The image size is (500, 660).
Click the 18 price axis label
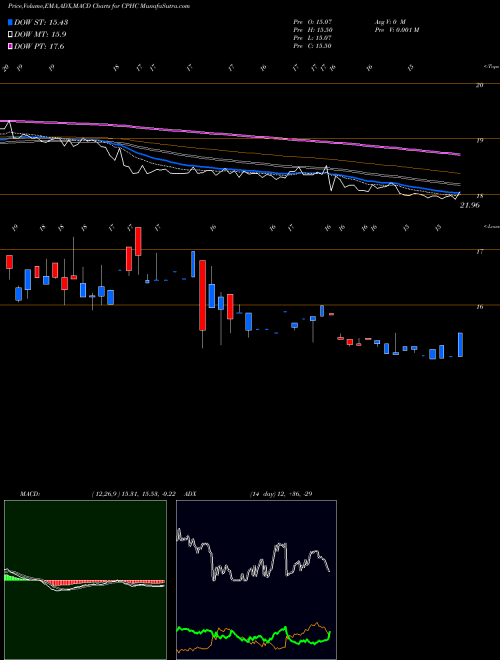point(479,196)
